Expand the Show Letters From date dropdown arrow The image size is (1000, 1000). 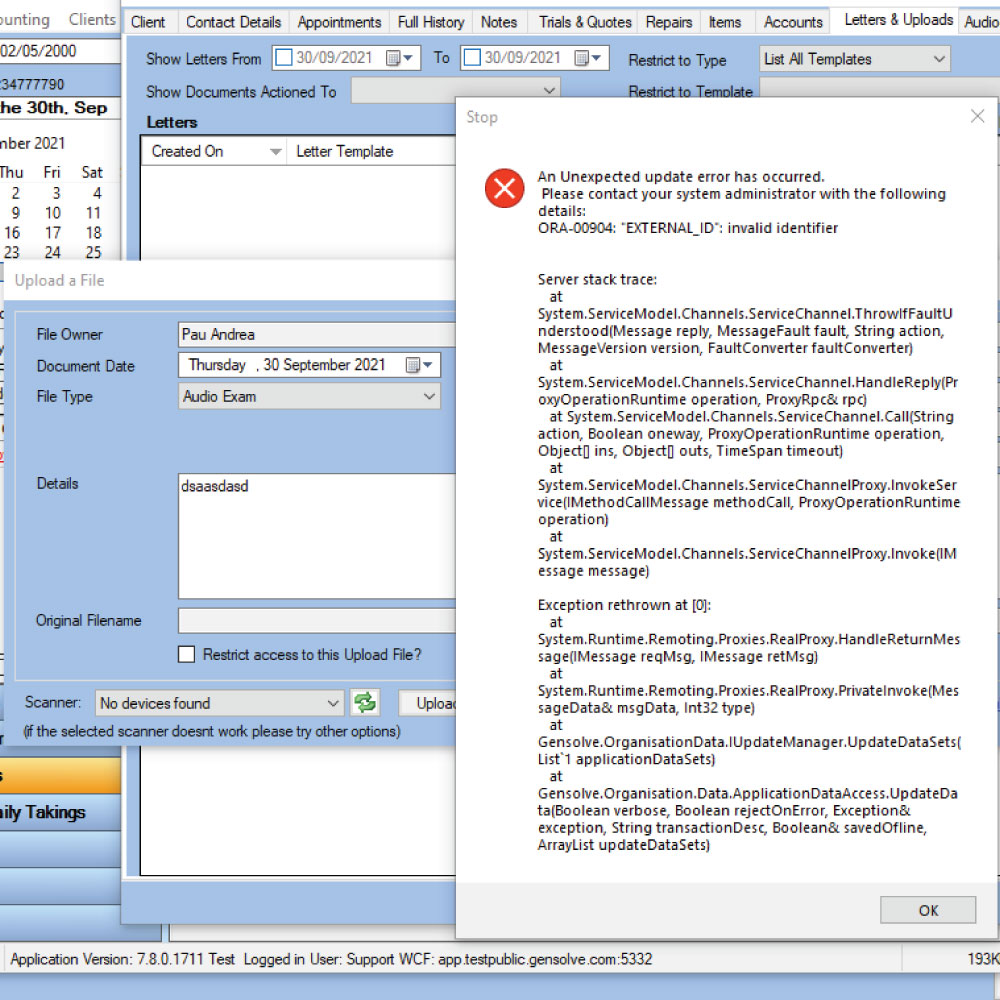[x=408, y=58]
